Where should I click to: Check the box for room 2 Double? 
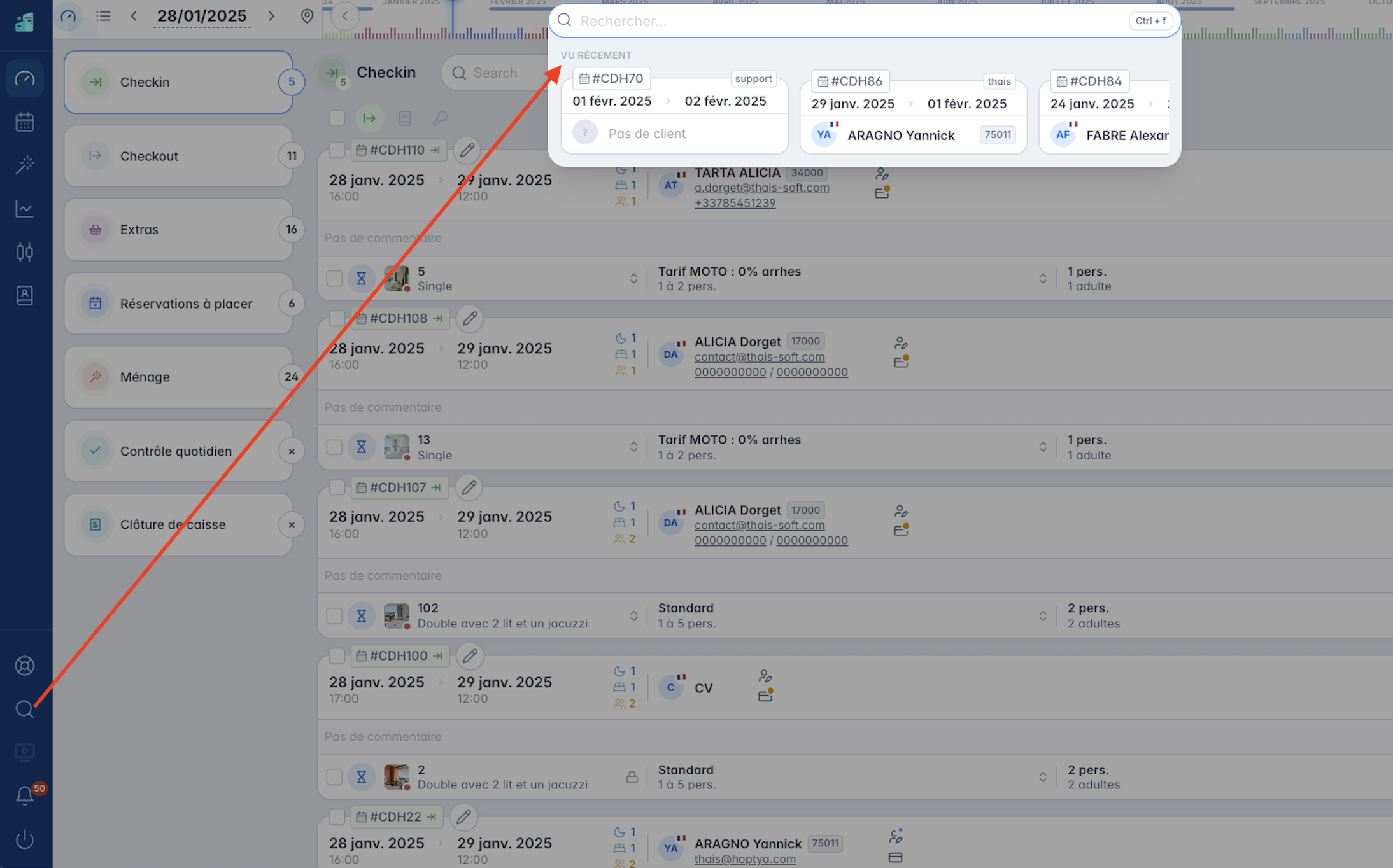(x=334, y=777)
